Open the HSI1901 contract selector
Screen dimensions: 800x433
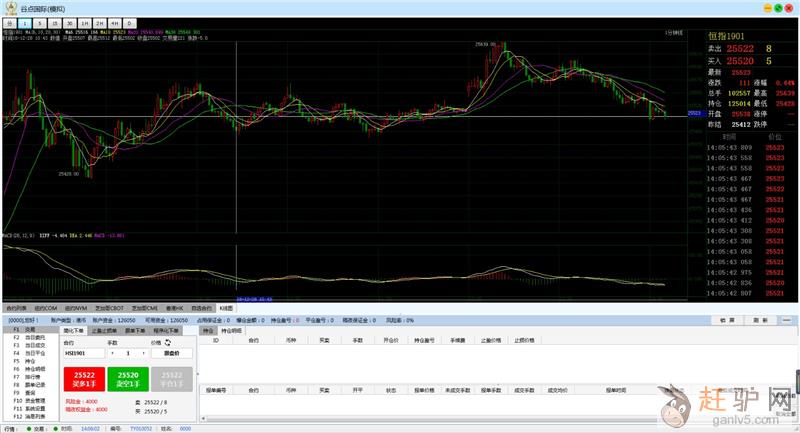pyautogui.click(x=82, y=353)
